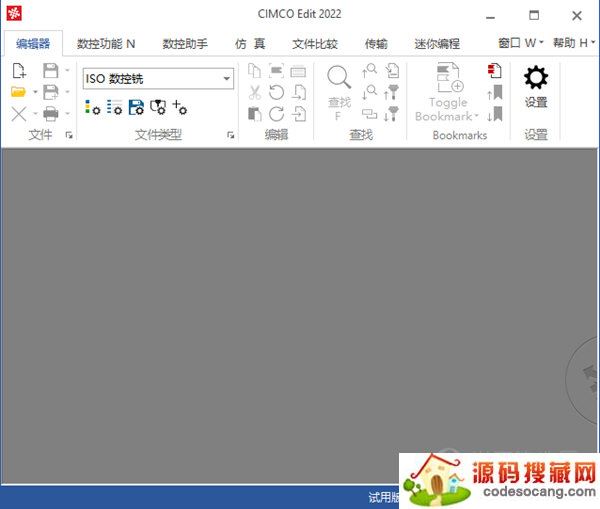Viewport: 600px width, 509px height.
Task: Open the Toggle Bookmark dropdown button
Action: pyautogui.click(x=447, y=92)
